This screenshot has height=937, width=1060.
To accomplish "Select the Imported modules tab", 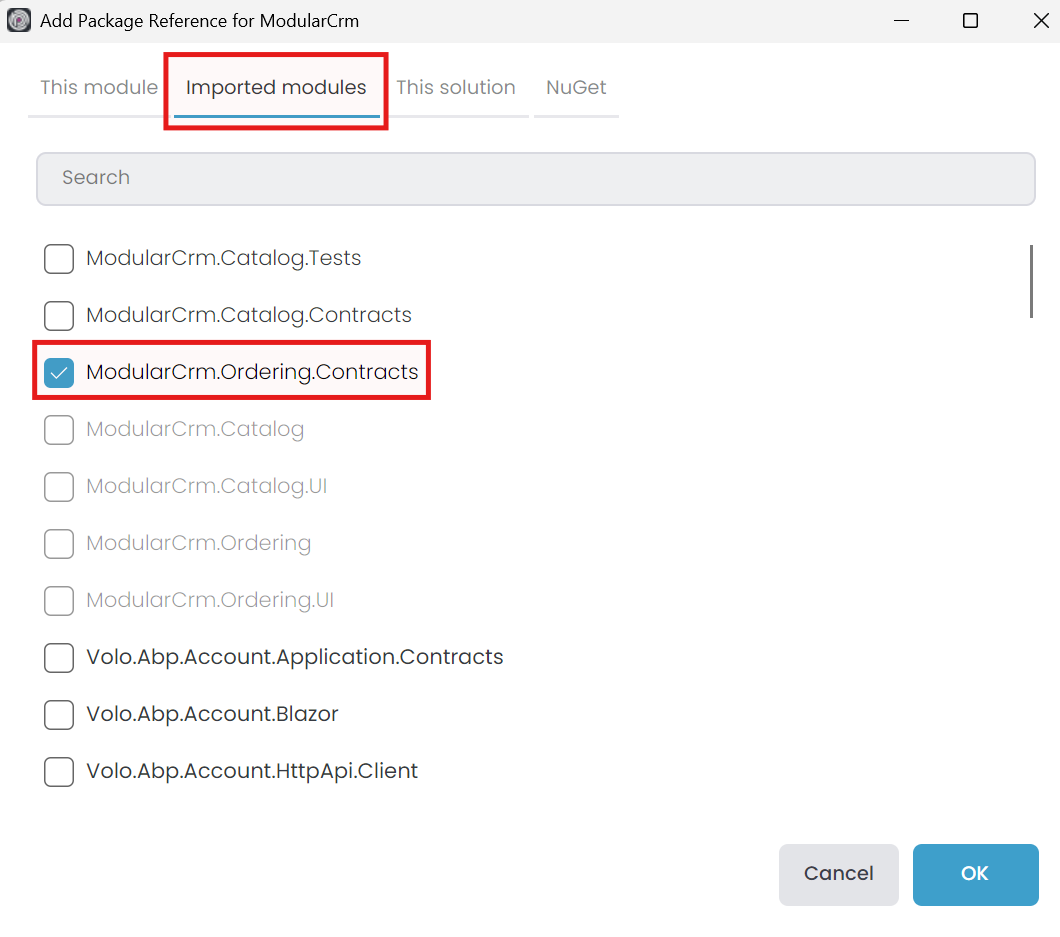I will 276,88.
